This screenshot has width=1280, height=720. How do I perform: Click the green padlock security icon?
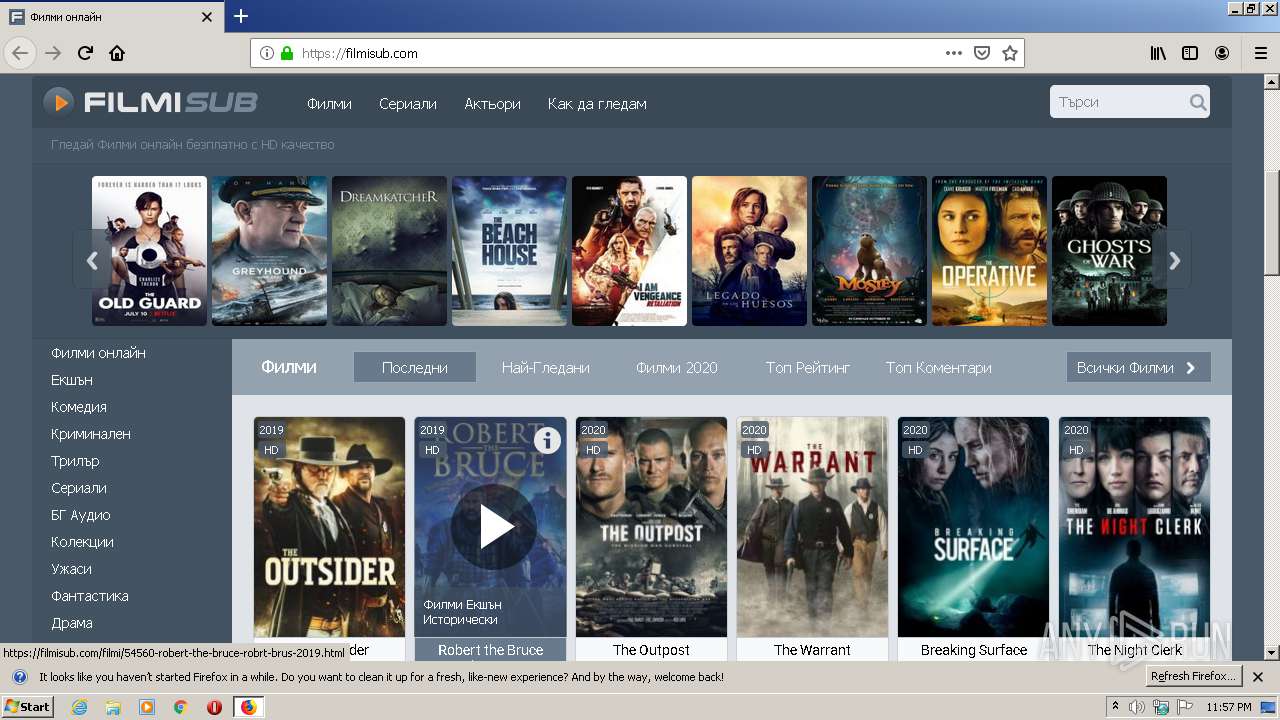[x=287, y=53]
